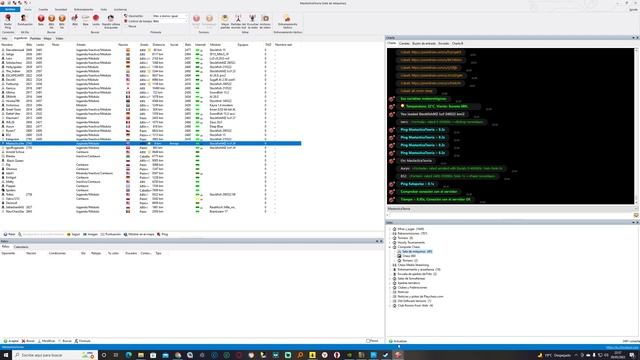Expand the Hourly Tournaments tree node
Image resolution: width=640 pixels, height=360 pixels.
[x=390, y=242]
